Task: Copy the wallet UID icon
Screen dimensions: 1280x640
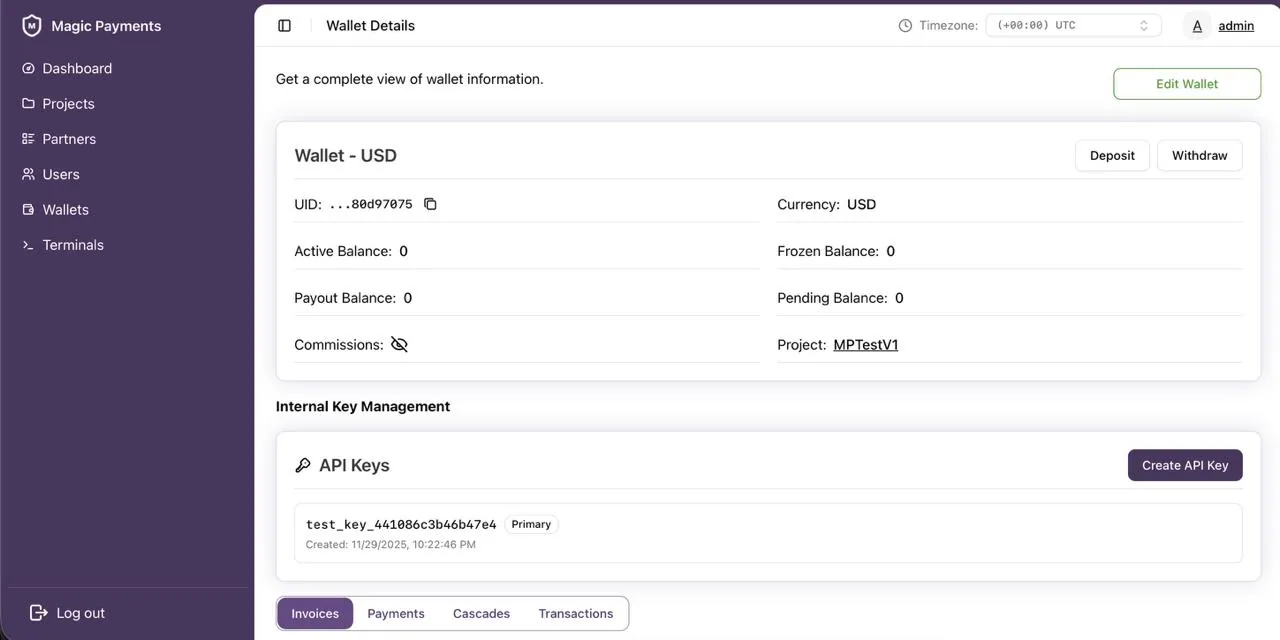Action: [431, 204]
